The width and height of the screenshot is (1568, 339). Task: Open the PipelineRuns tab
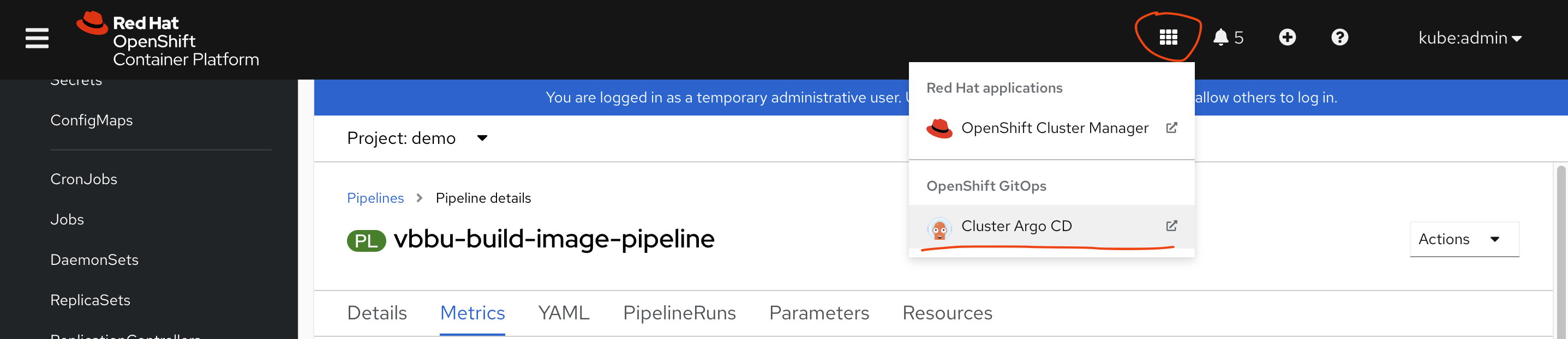click(x=679, y=313)
